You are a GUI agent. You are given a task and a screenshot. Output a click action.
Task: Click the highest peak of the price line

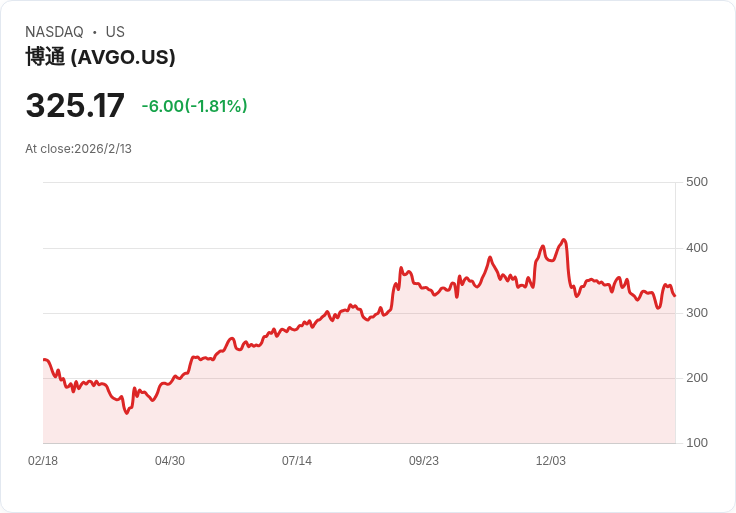[x=565, y=240]
